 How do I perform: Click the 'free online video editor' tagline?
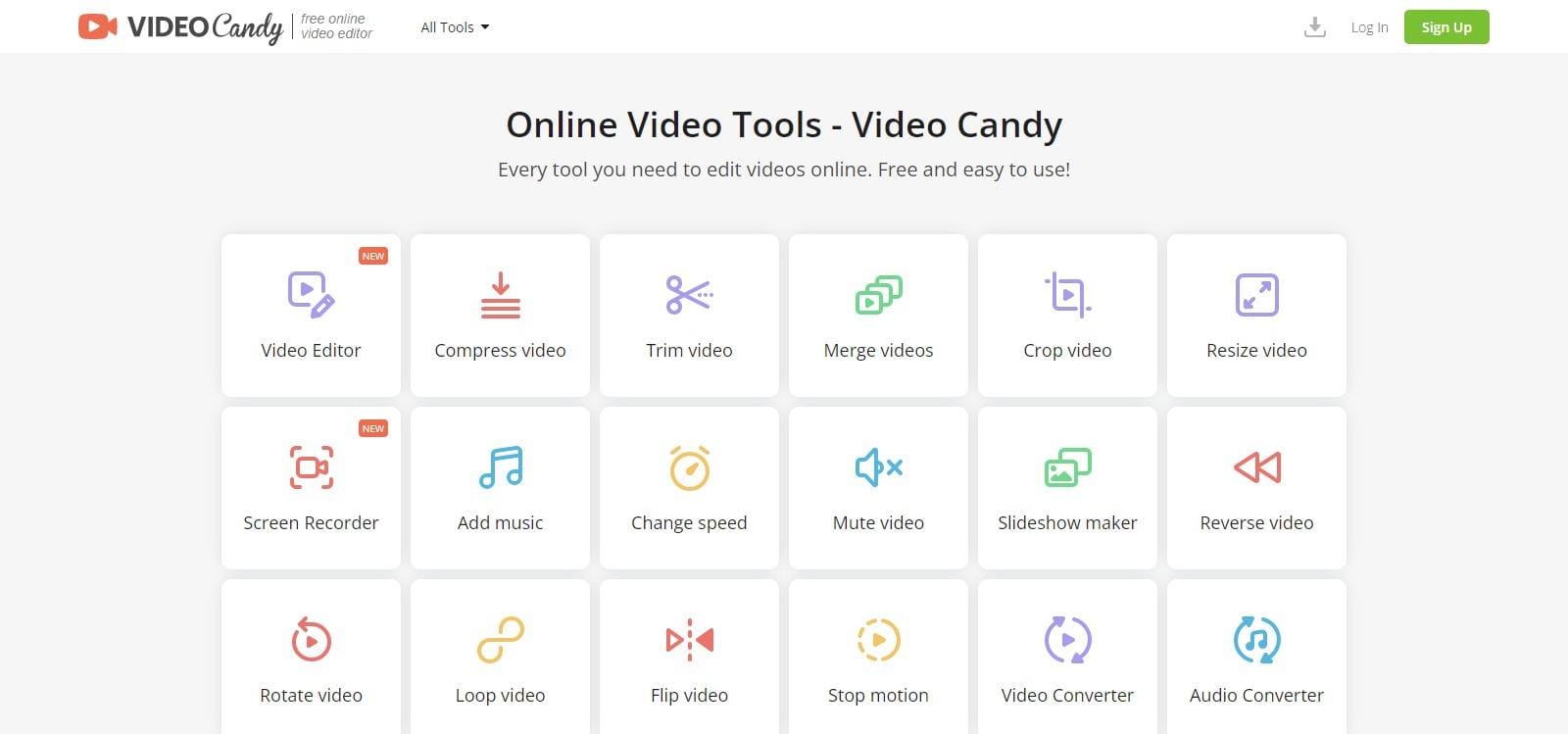pos(336,26)
